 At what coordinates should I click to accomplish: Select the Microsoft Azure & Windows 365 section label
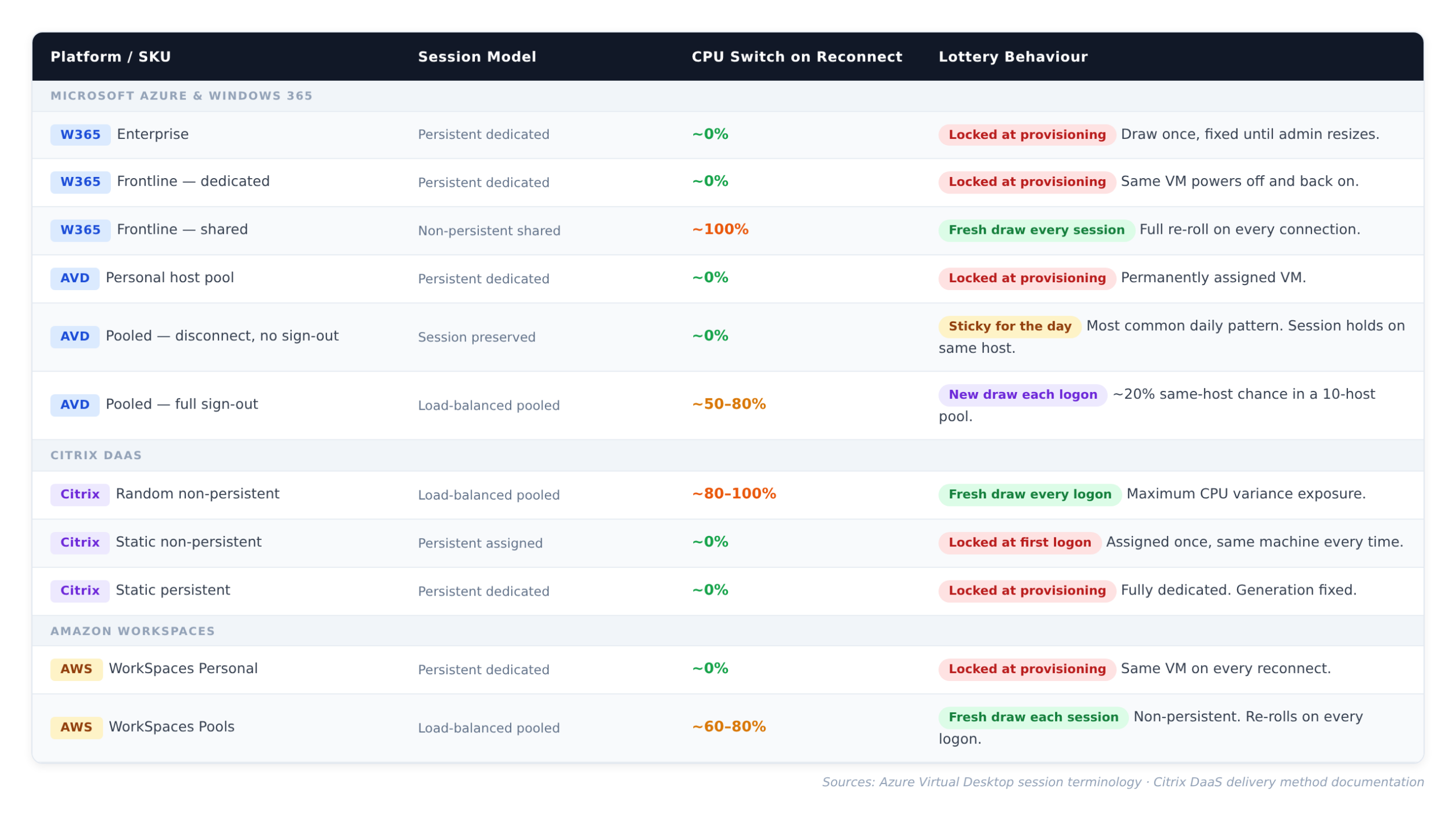tap(181, 96)
